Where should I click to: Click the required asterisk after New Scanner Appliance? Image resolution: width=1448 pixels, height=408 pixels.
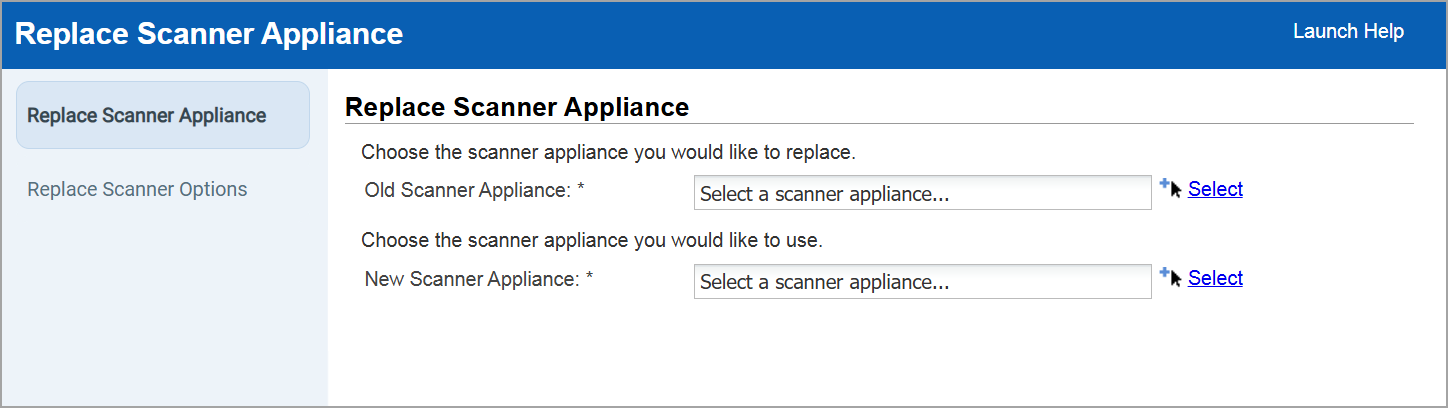pos(590,279)
